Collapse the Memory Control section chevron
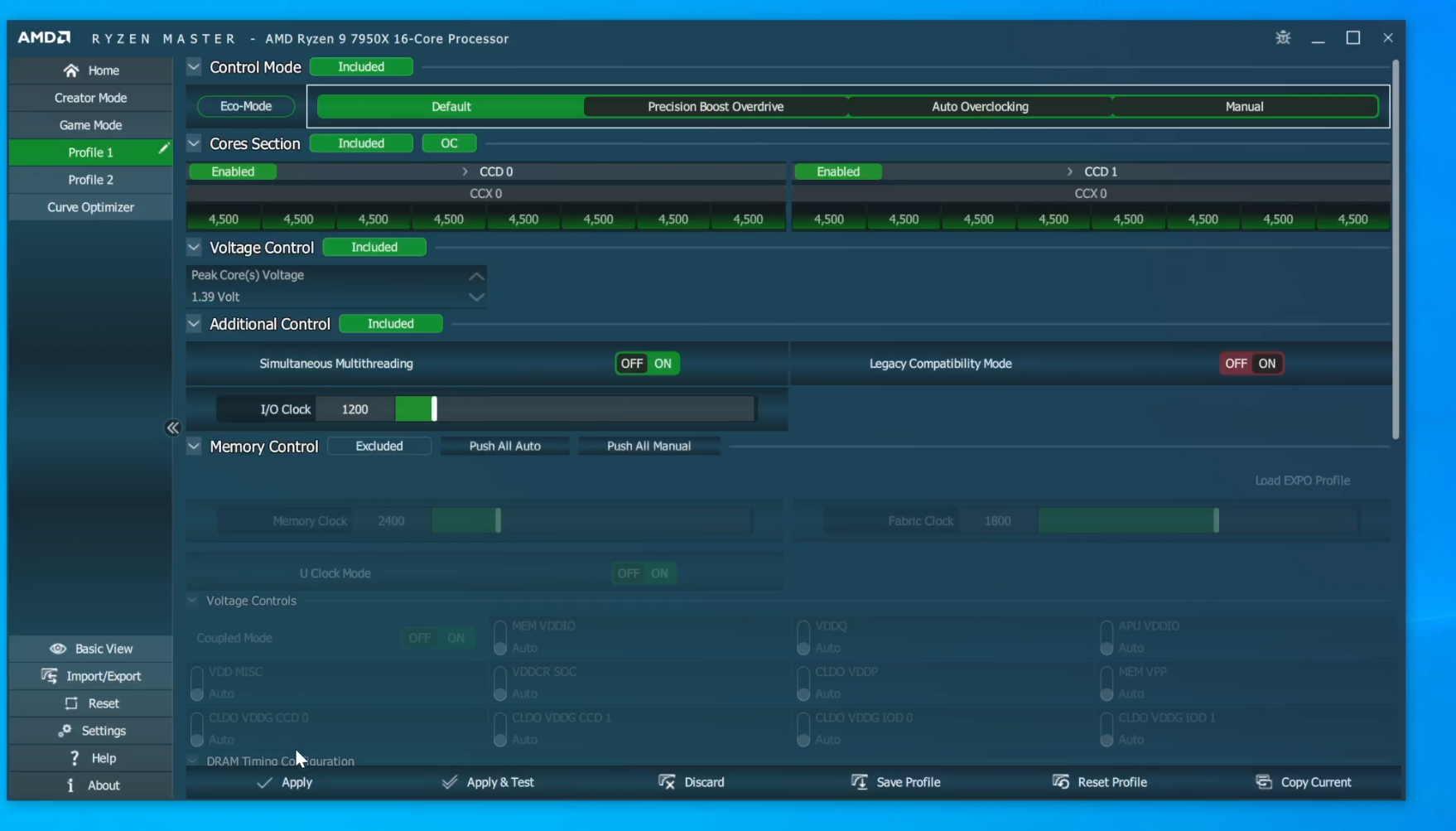Viewport: 1456px width, 831px height. (194, 446)
